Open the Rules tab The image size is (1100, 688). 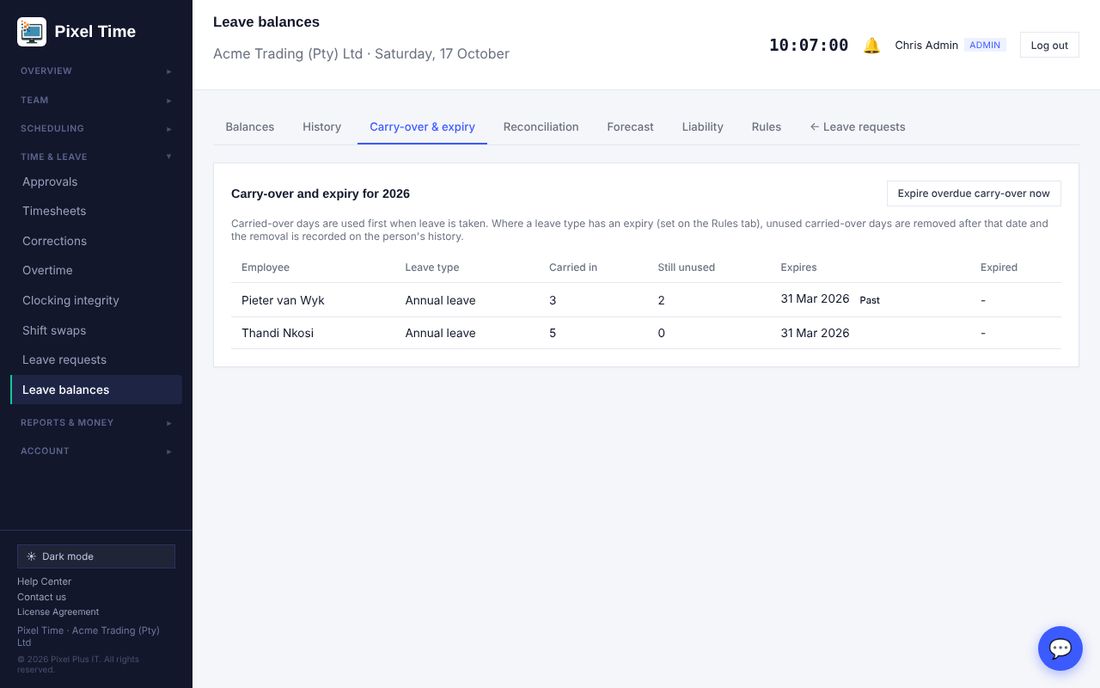coord(766,127)
